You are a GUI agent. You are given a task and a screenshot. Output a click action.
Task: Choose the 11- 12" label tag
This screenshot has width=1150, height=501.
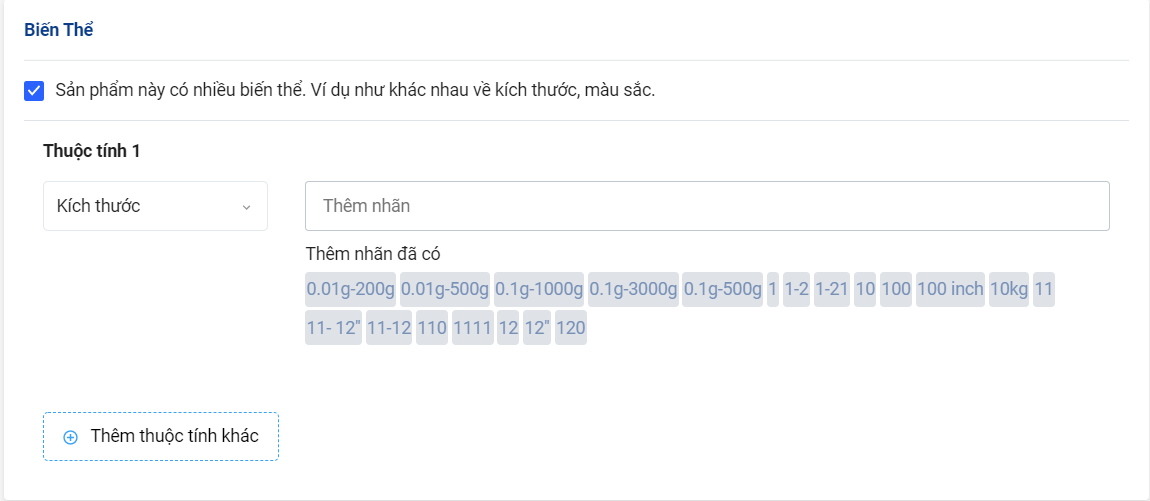(x=334, y=328)
